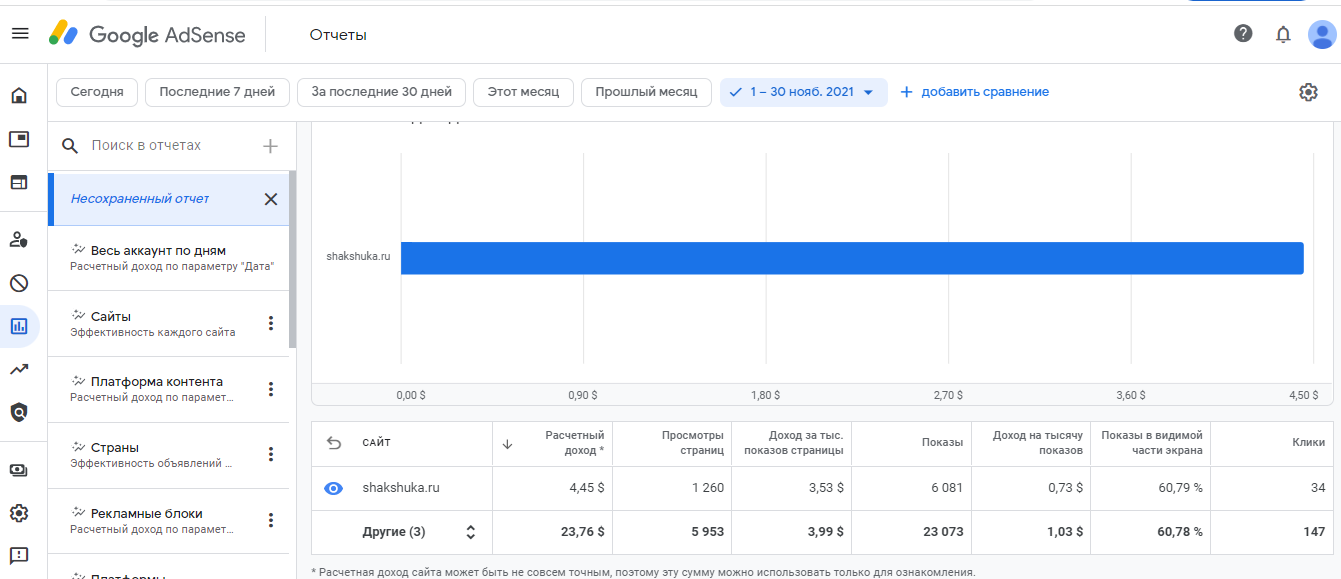Open the Help question mark icon
The height and width of the screenshot is (579, 1341).
1243,34
